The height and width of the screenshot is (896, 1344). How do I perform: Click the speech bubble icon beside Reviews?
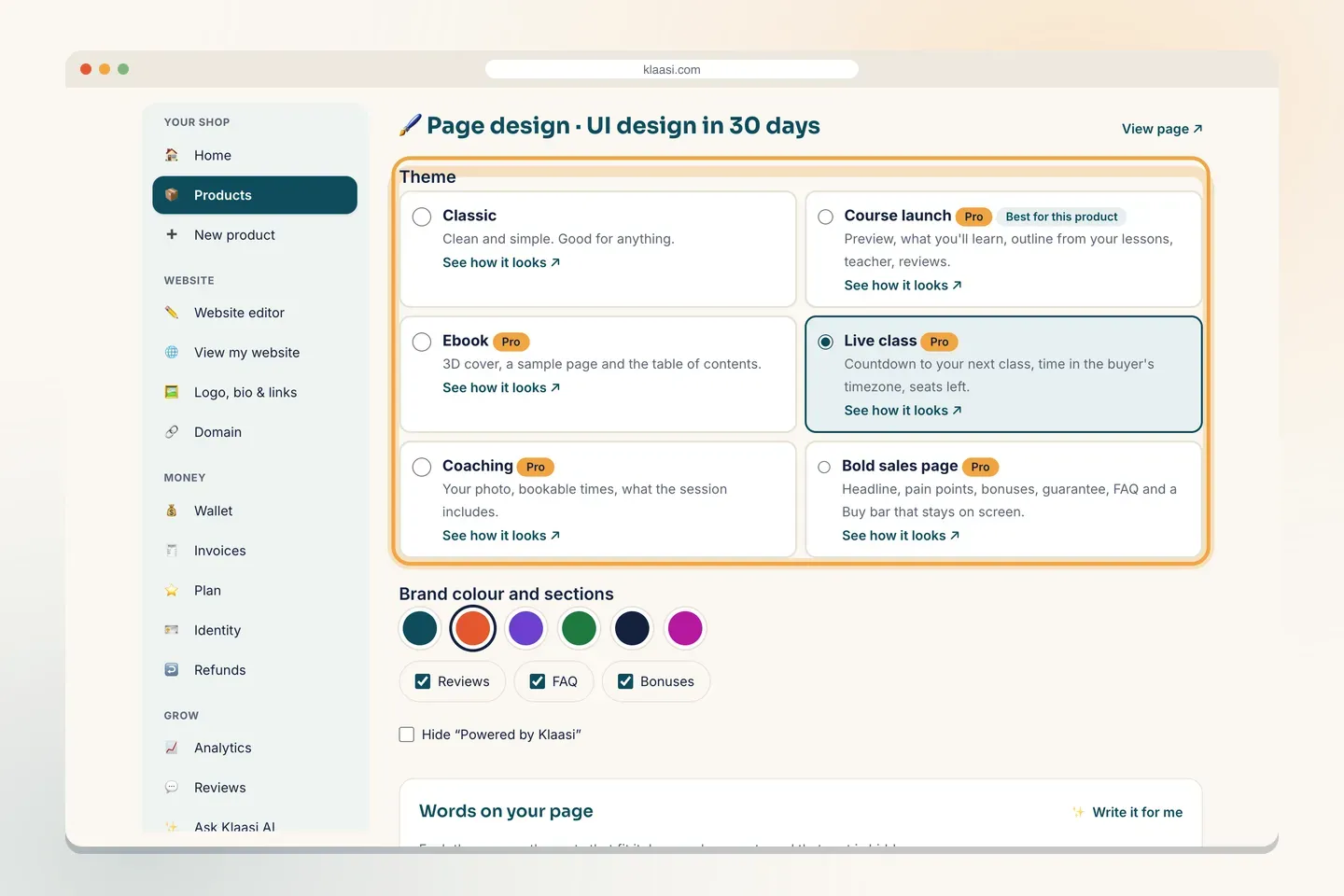tap(172, 788)
